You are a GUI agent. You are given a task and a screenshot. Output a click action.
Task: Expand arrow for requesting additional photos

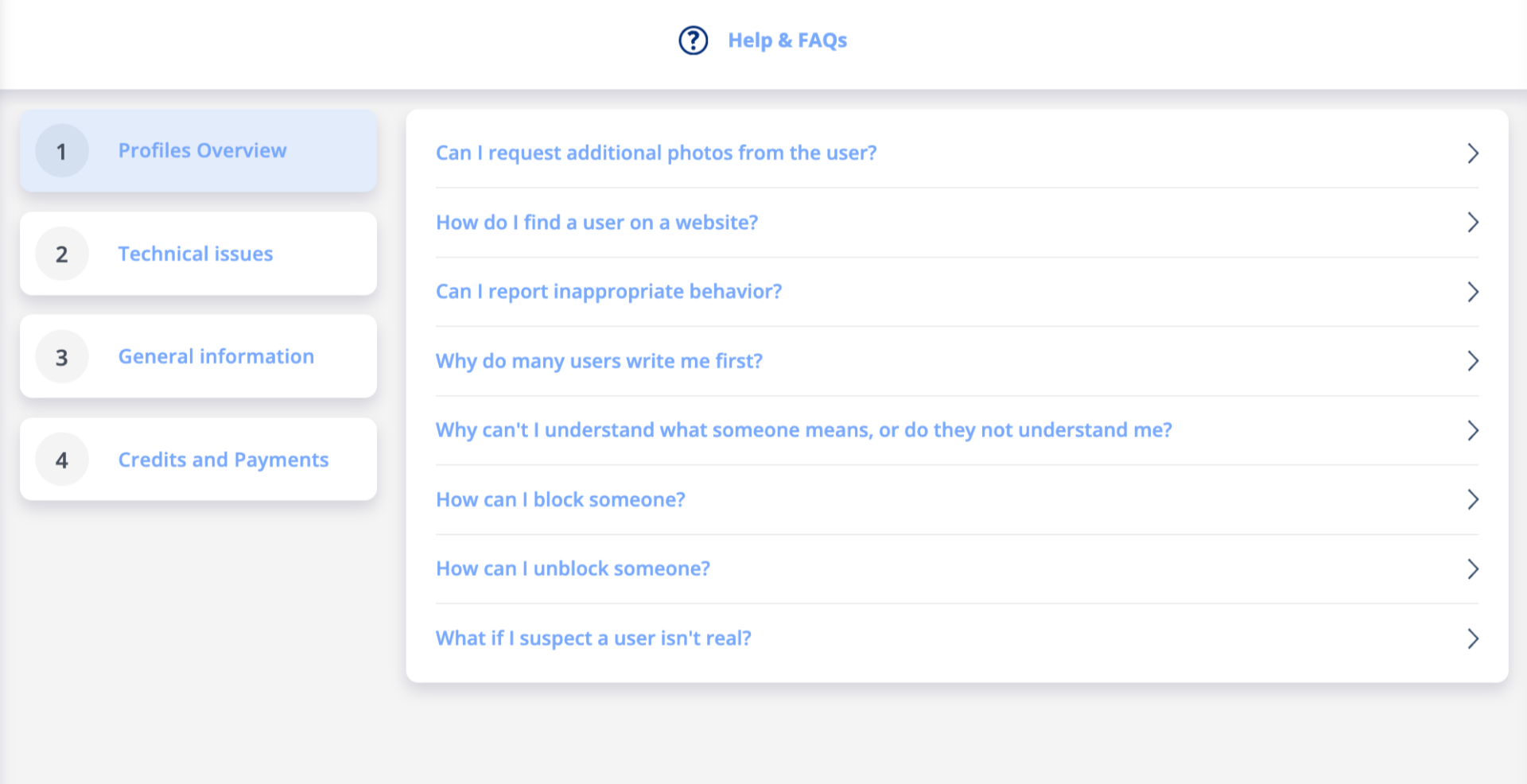[1472, 153]
